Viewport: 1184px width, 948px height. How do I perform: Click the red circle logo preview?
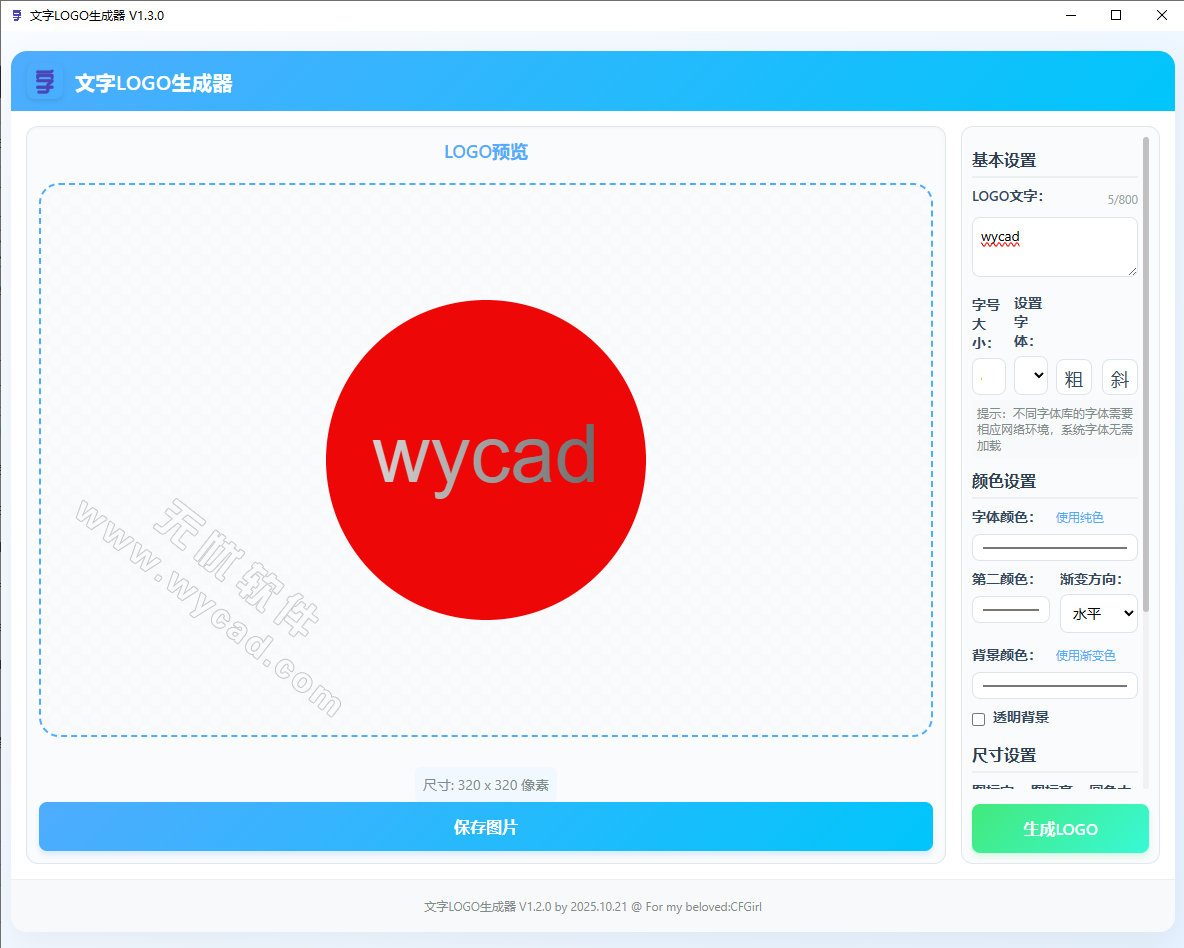point(486,459)
